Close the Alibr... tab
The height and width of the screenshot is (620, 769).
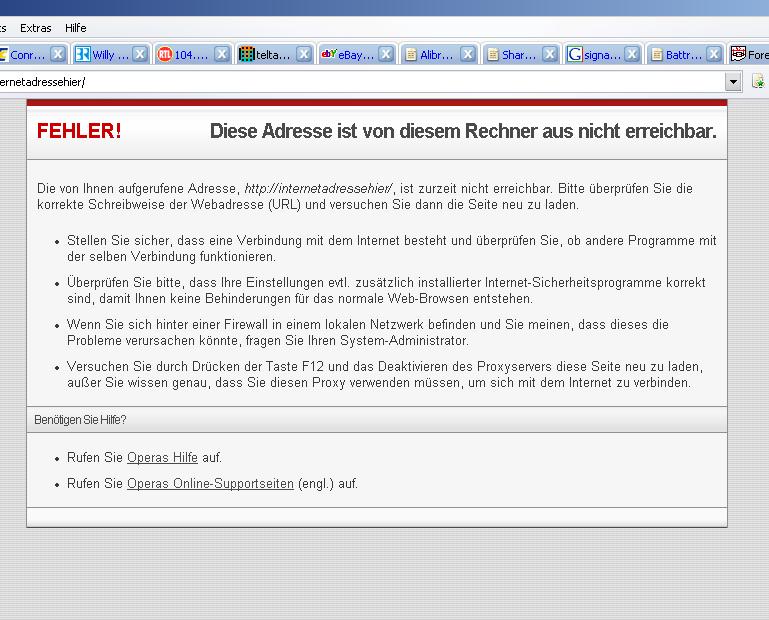(x=468, y=54)
